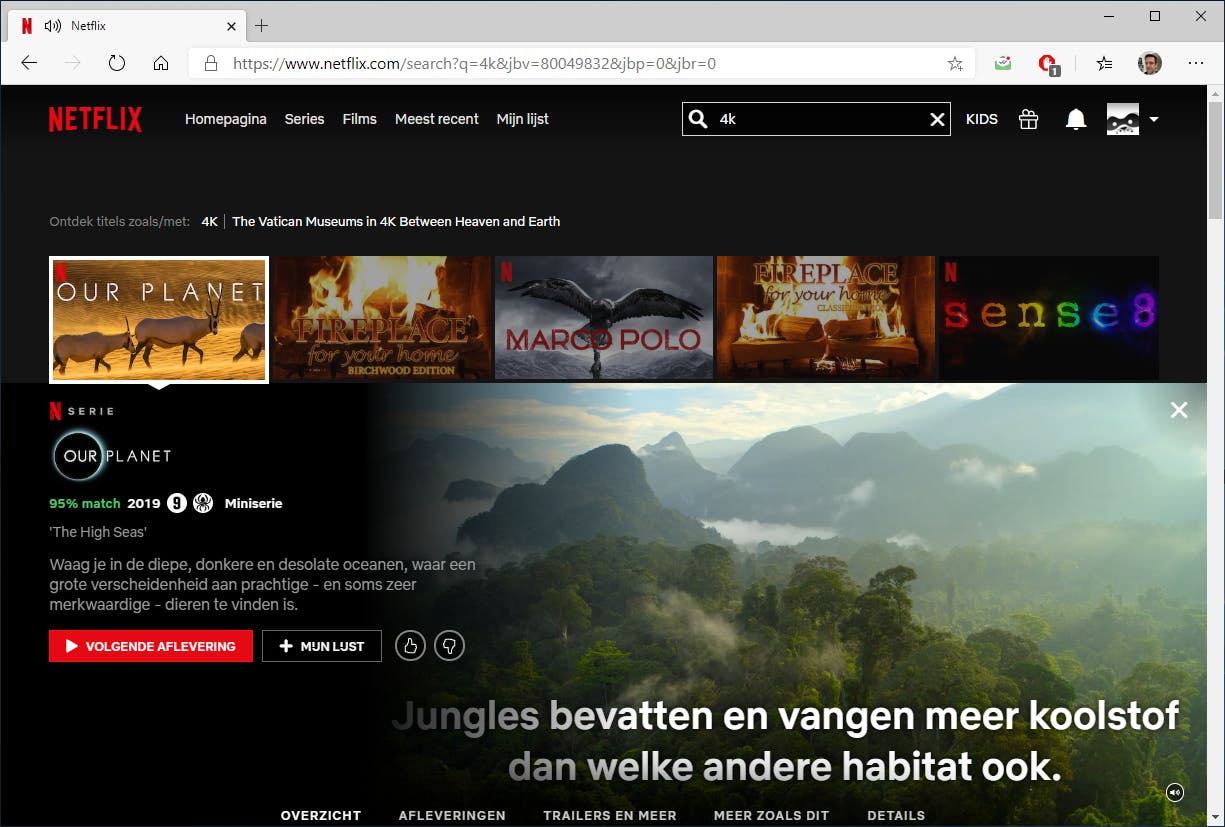
Task: Switch to Trailers en meer tab
Action: click(x=610, y=815)
